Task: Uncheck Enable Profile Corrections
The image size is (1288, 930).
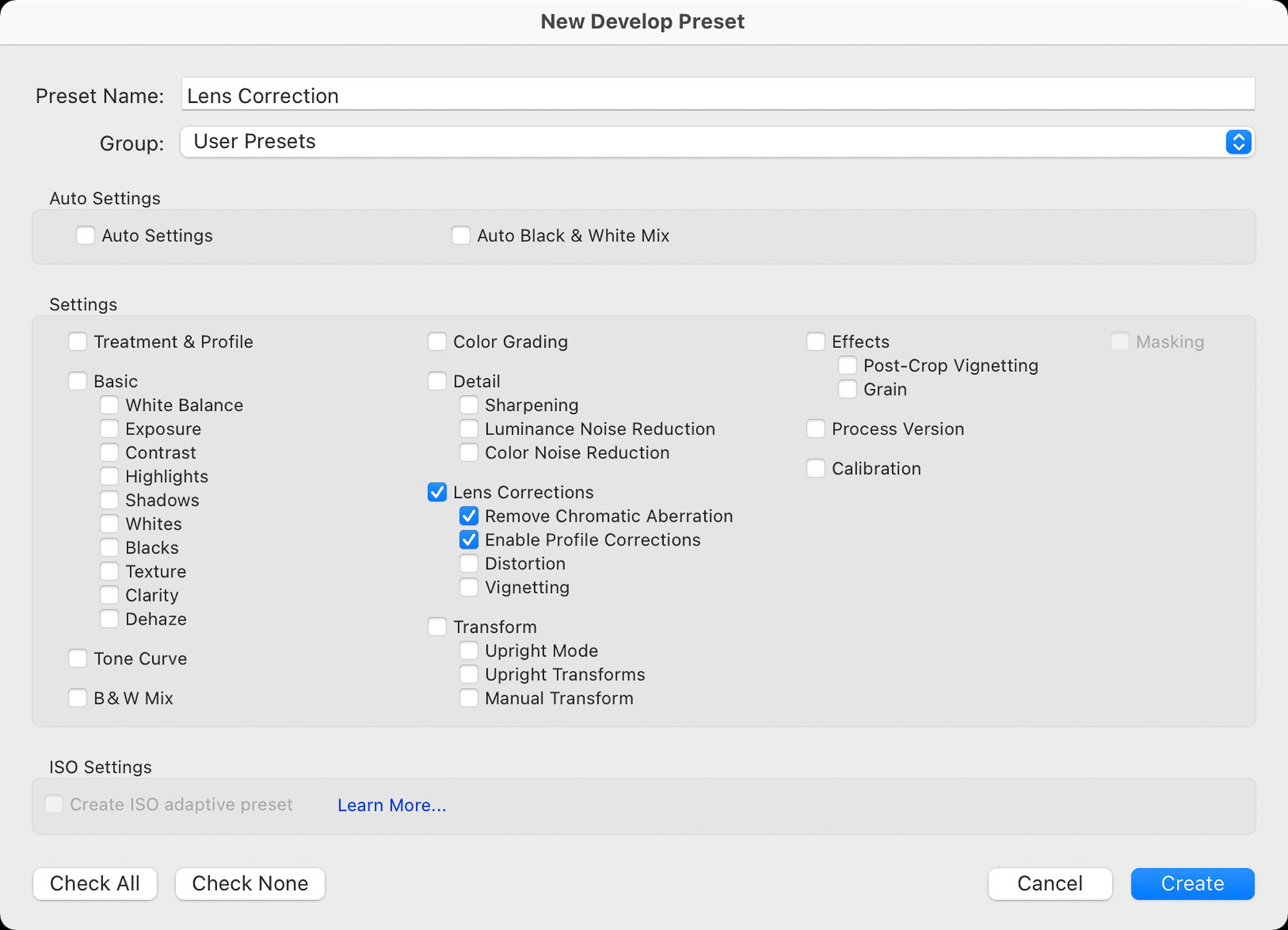Action: tap(469, 540)
